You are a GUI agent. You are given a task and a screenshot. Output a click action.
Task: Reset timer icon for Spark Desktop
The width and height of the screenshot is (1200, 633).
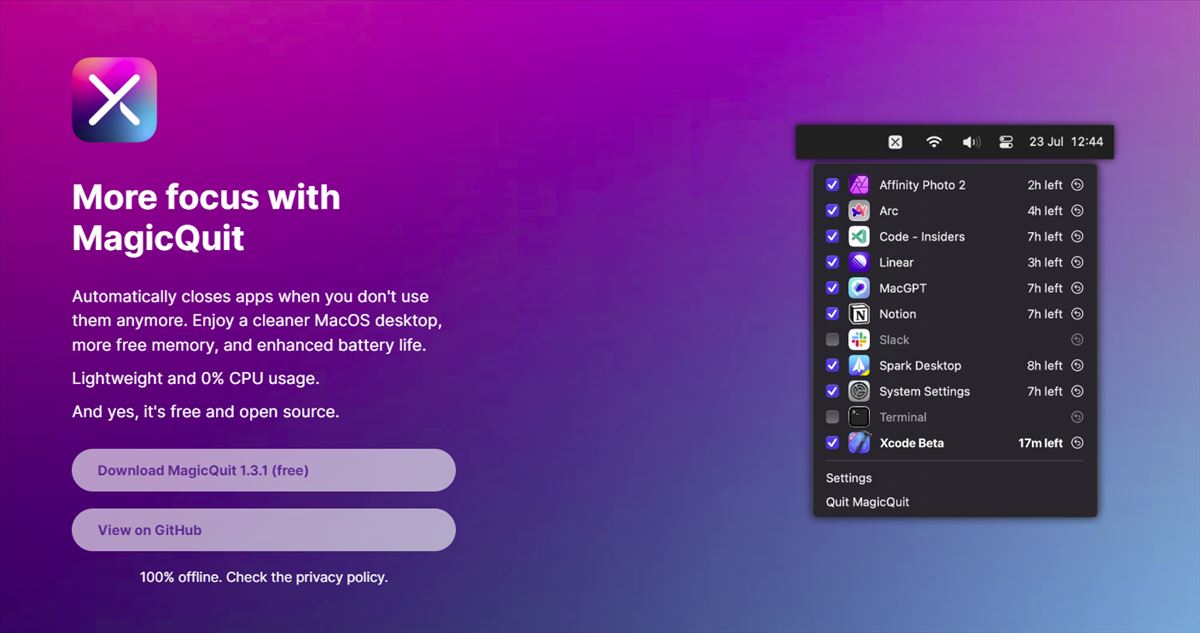pyautogui.click(x=1077, y=366)
